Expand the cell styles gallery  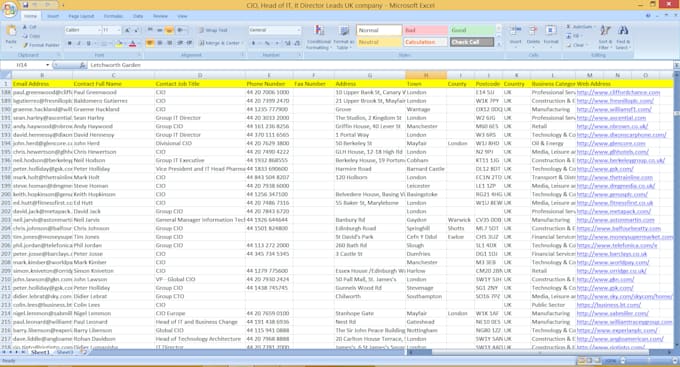(x=499, y=44)
